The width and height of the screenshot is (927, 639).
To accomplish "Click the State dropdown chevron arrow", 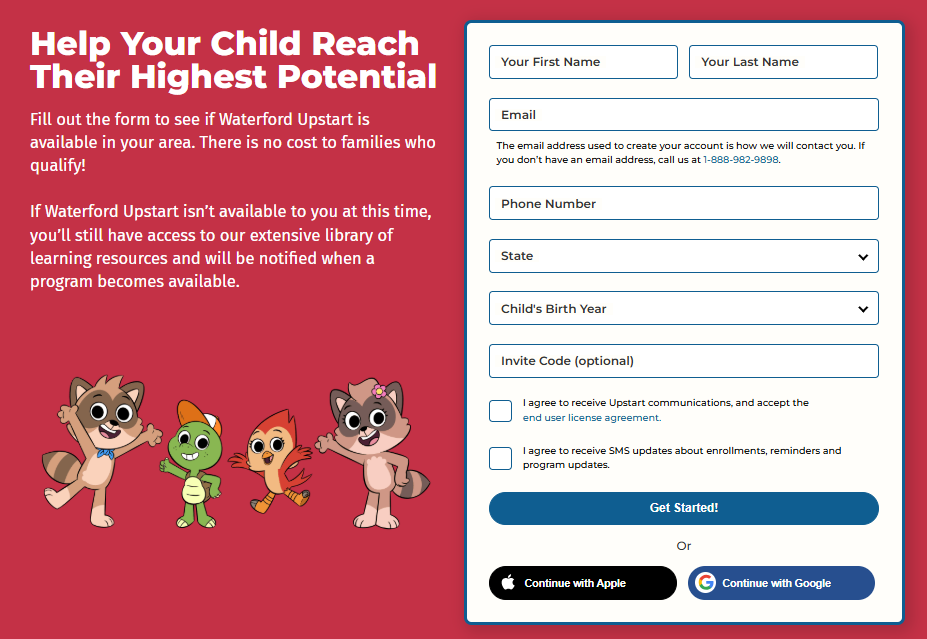I will click(863, 257).
